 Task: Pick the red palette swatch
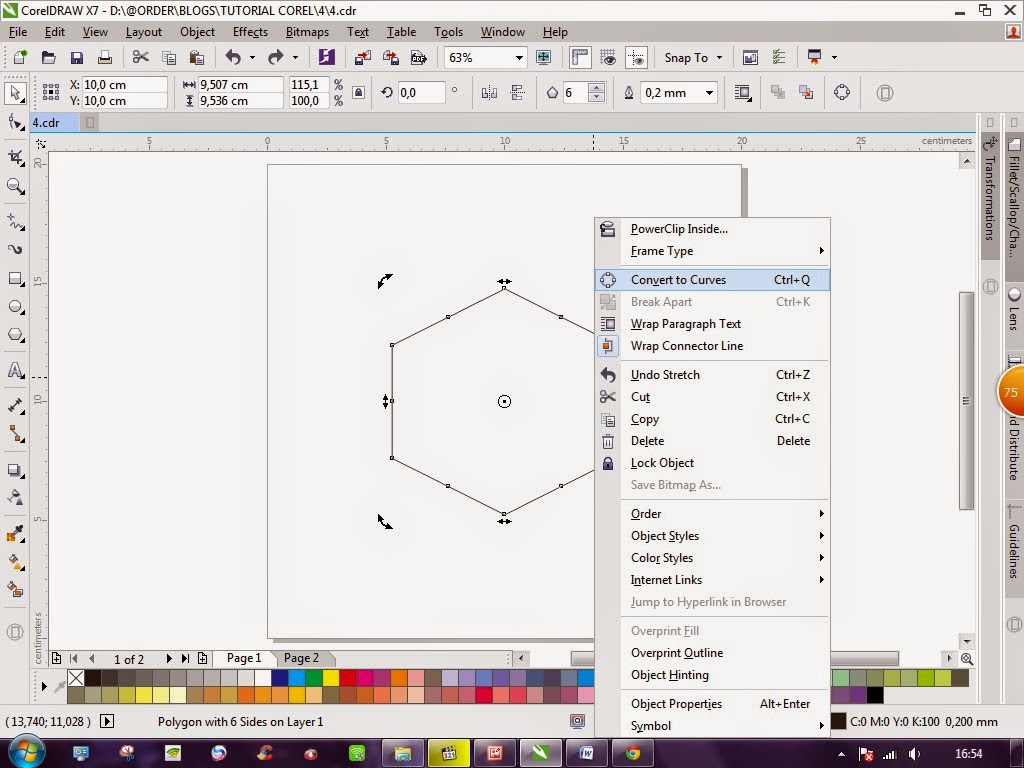(347, 679)
